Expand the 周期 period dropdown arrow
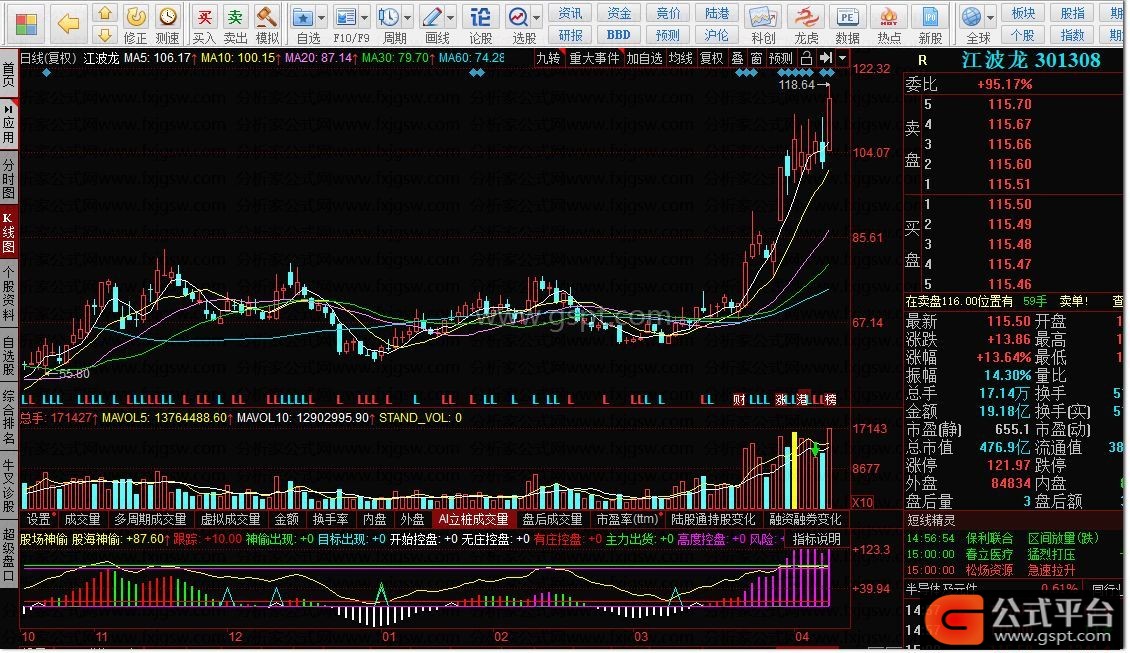 (x=407, y=17)
